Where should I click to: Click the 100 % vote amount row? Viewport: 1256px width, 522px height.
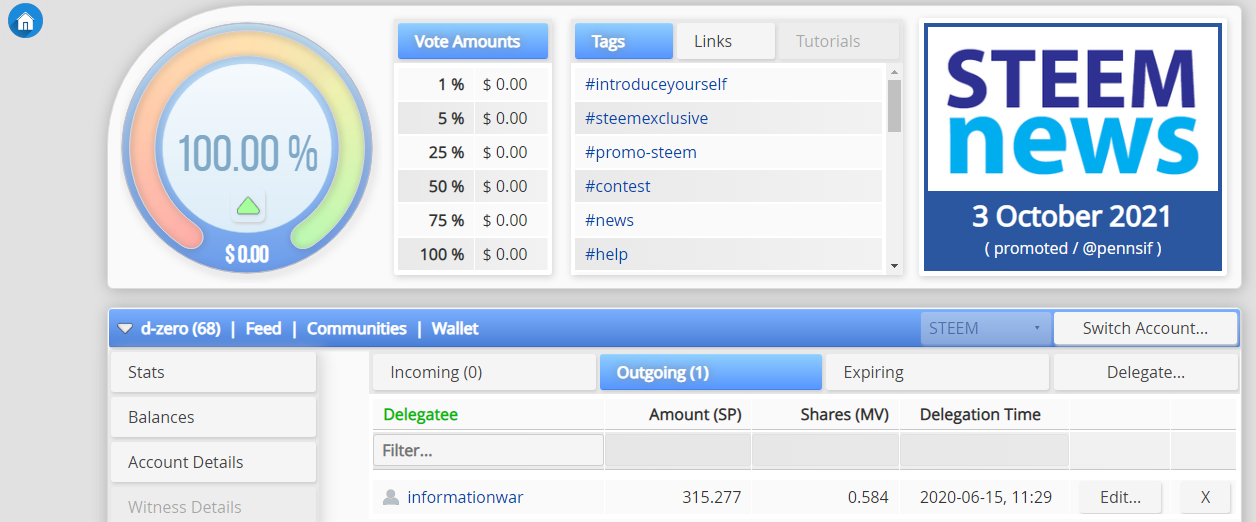point(473,254)
